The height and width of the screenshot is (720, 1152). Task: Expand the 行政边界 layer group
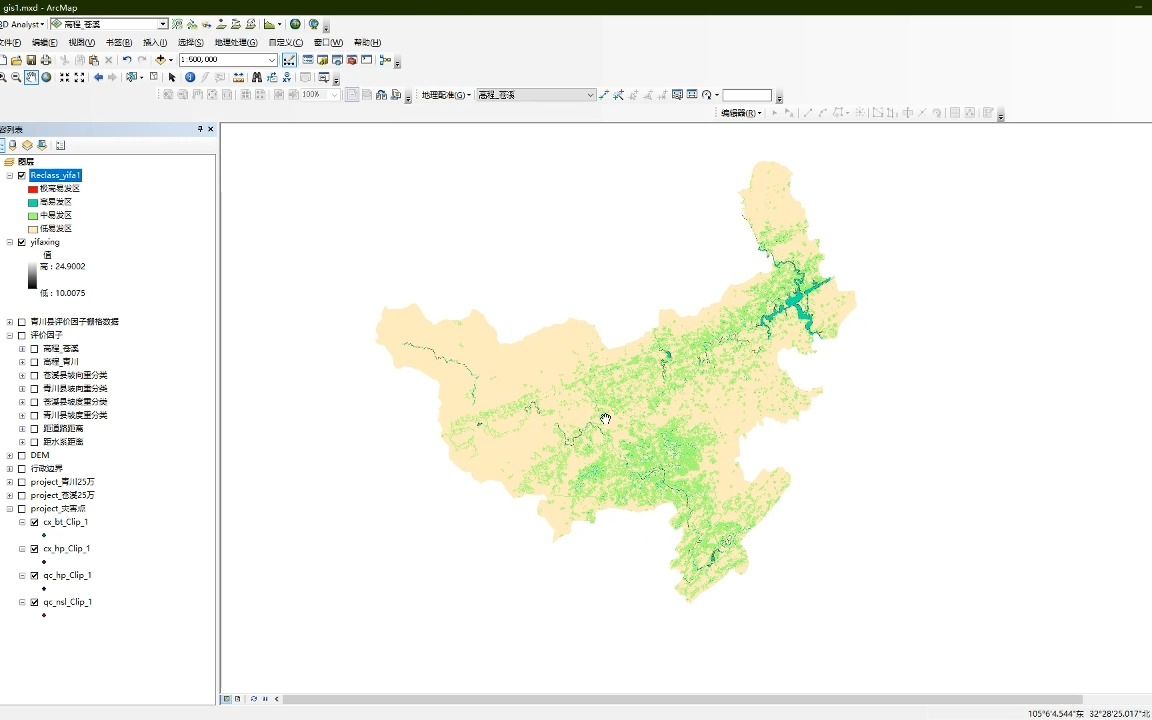pyautogui.click(x=10, y=469)
